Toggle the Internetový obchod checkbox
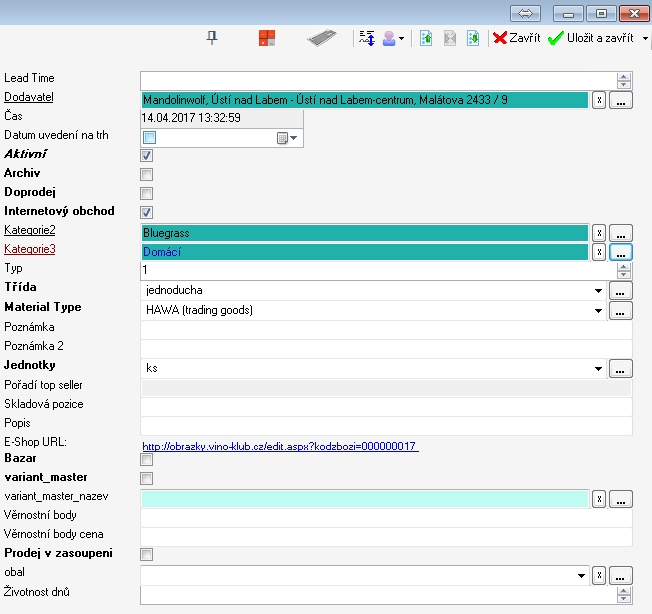652x614 pixels. (146, 212)
